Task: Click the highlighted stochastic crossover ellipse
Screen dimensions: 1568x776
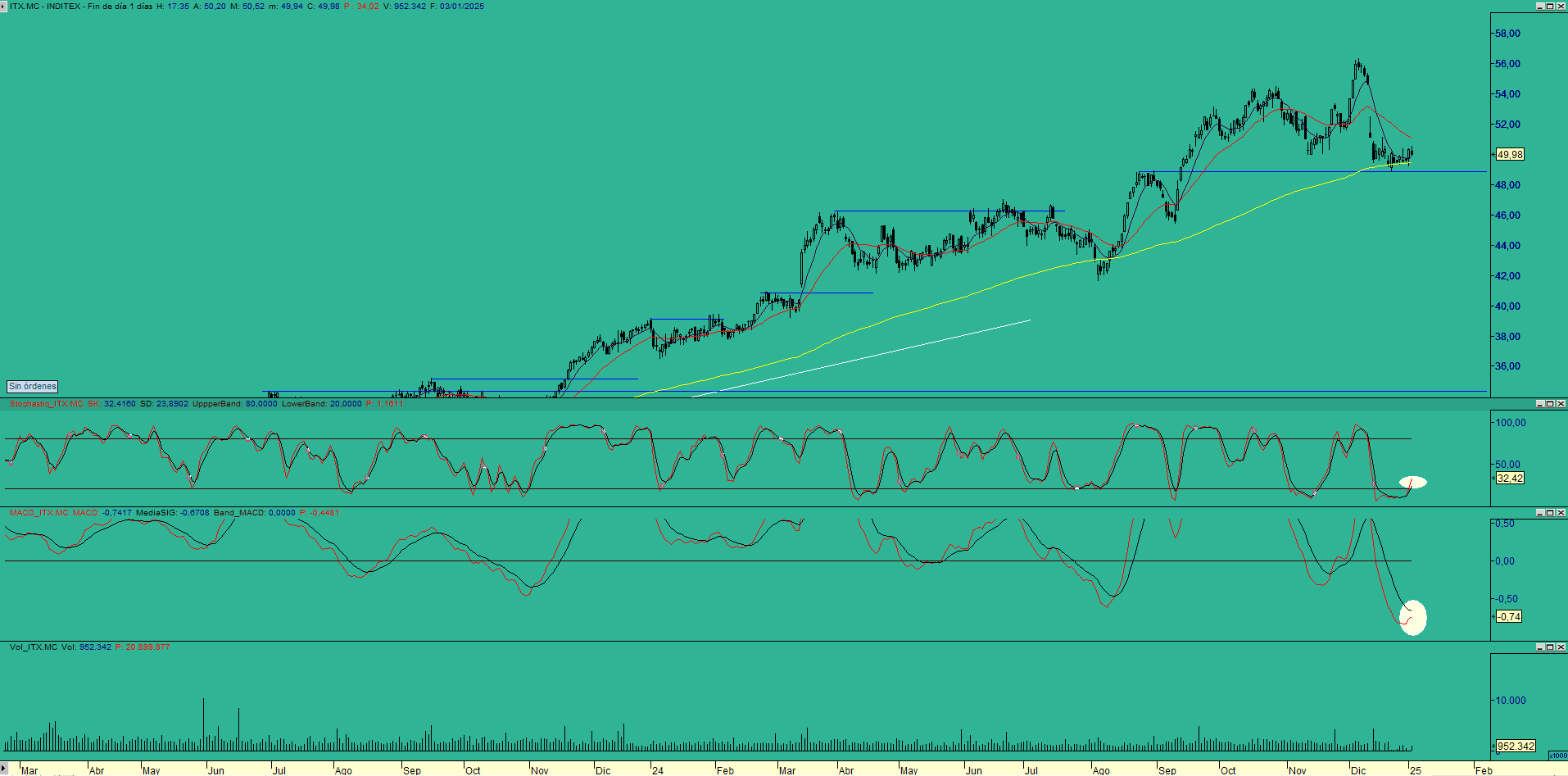Action: point(1413,482)
